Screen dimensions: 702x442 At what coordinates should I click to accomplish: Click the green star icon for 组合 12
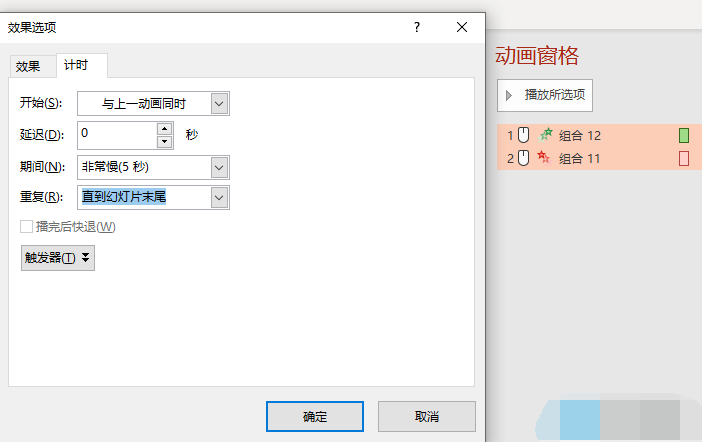point(545,134)
